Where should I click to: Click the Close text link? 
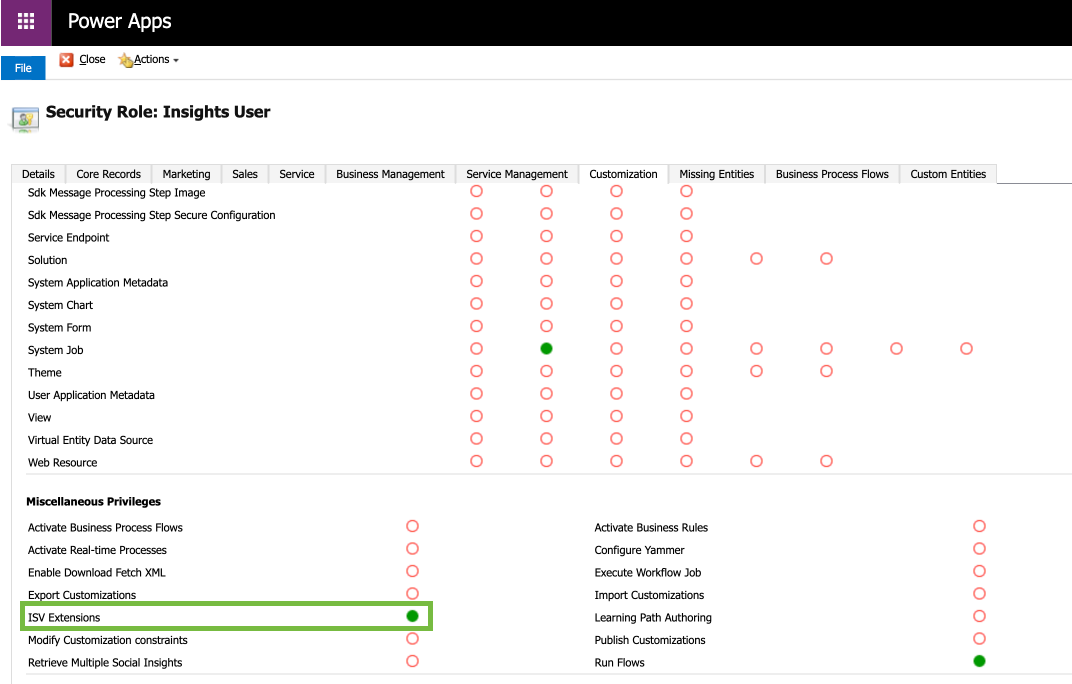[92, 60]
